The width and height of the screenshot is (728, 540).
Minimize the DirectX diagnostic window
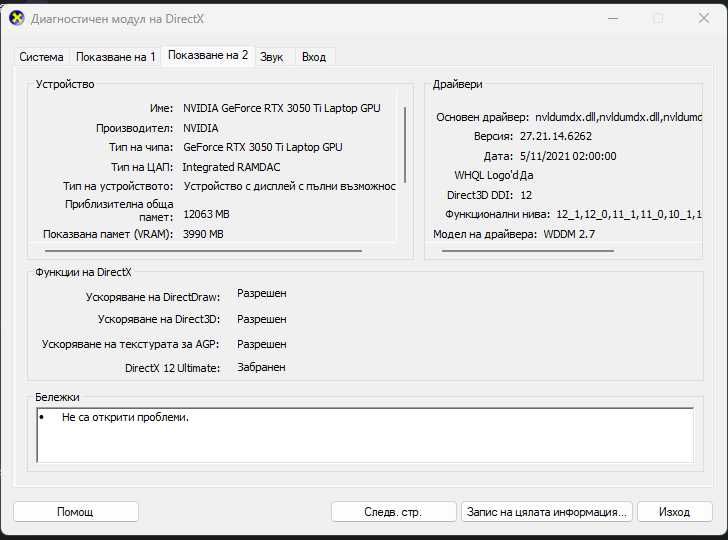pos(613,19)
